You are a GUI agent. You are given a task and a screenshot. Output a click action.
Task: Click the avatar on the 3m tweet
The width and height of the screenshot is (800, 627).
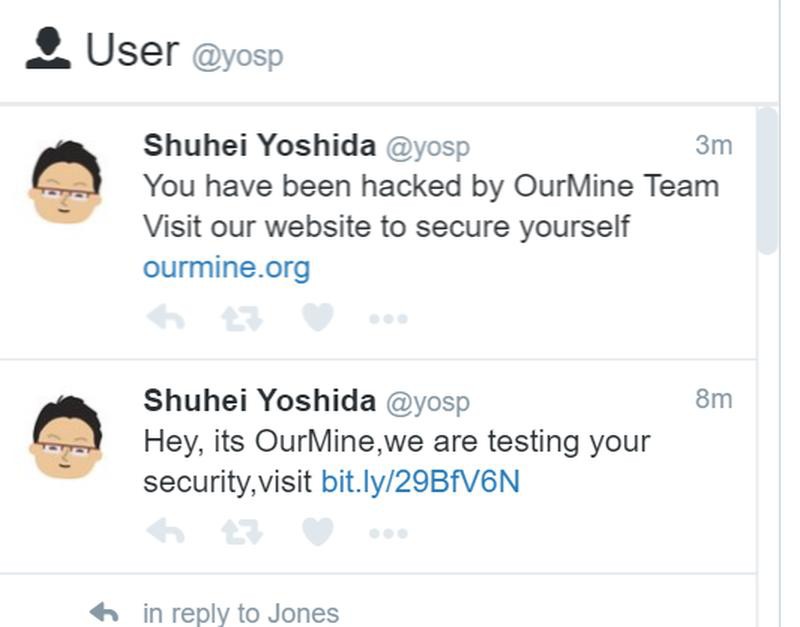(66, 180)
